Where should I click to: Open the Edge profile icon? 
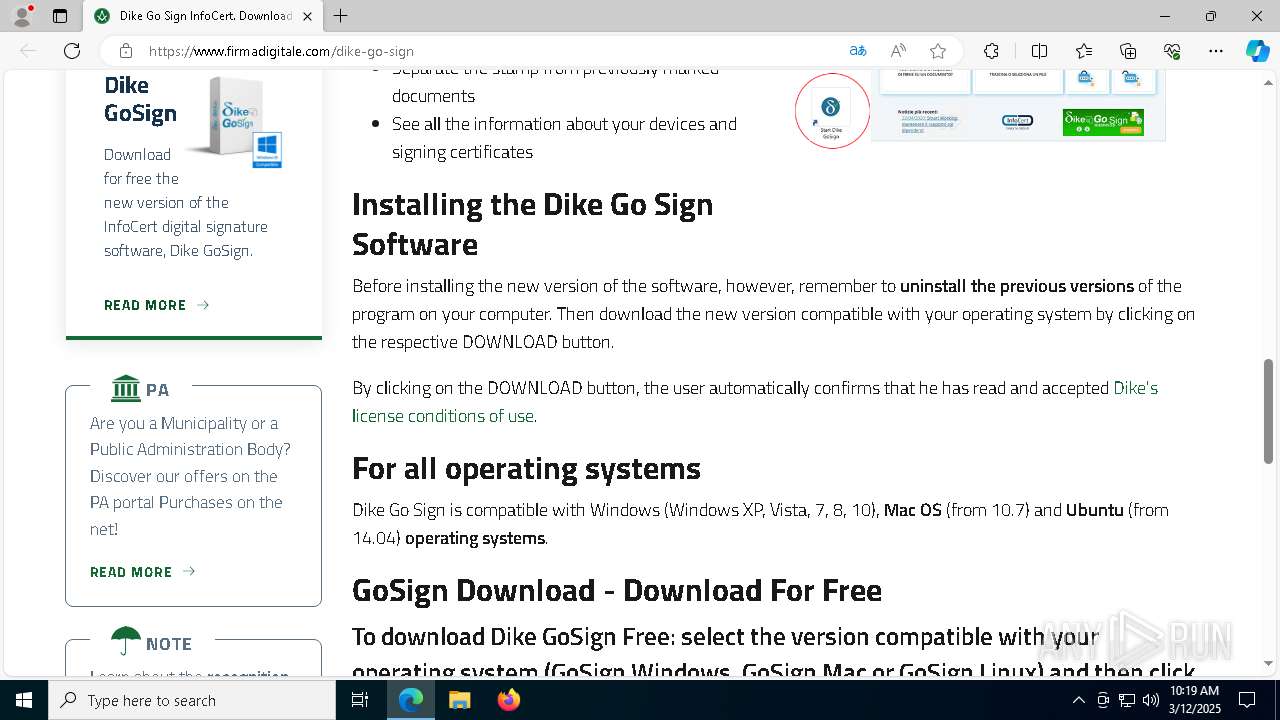point(22,16)
